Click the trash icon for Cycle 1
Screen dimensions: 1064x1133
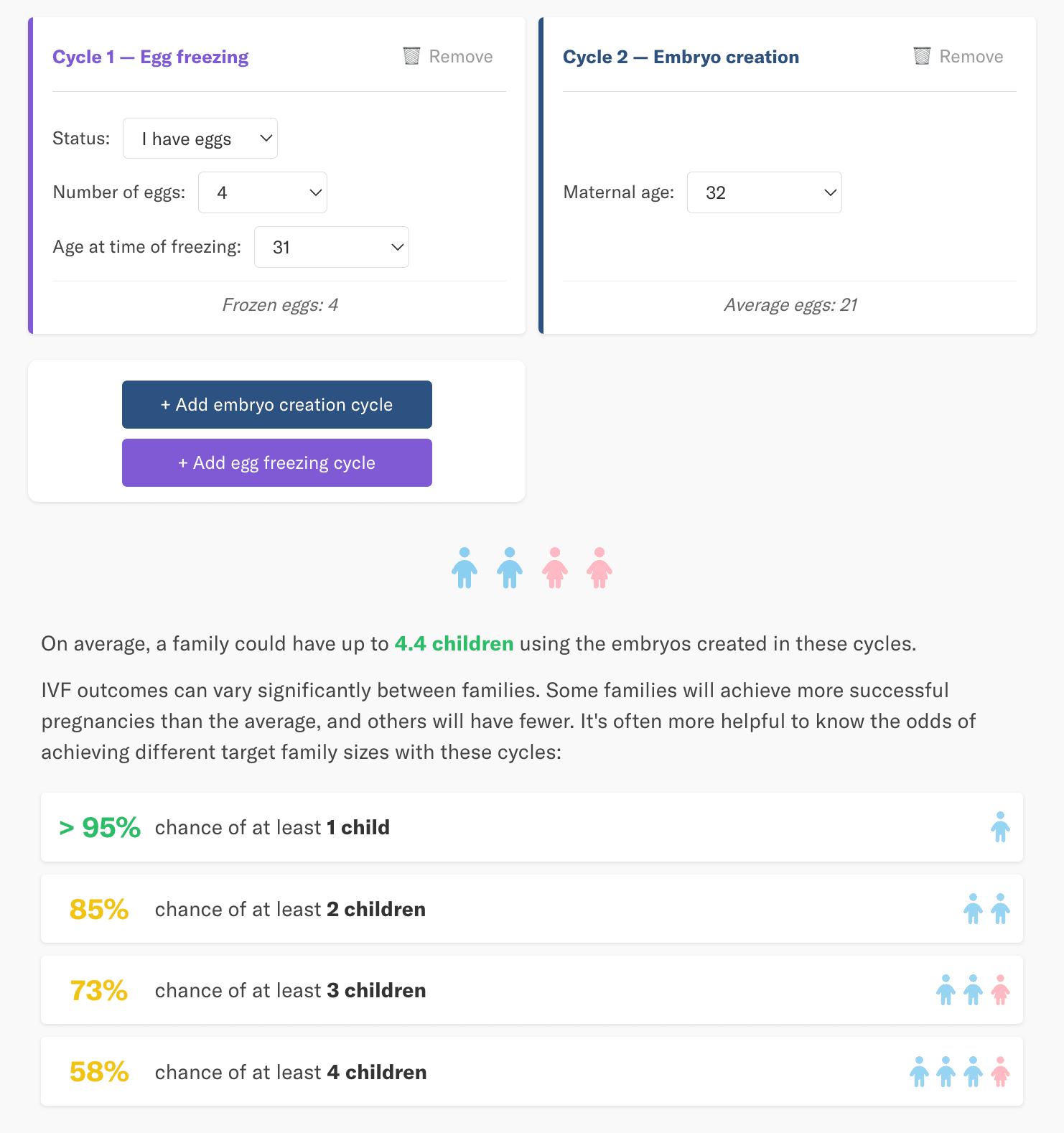pyautogui.click(x=411, y=56)
